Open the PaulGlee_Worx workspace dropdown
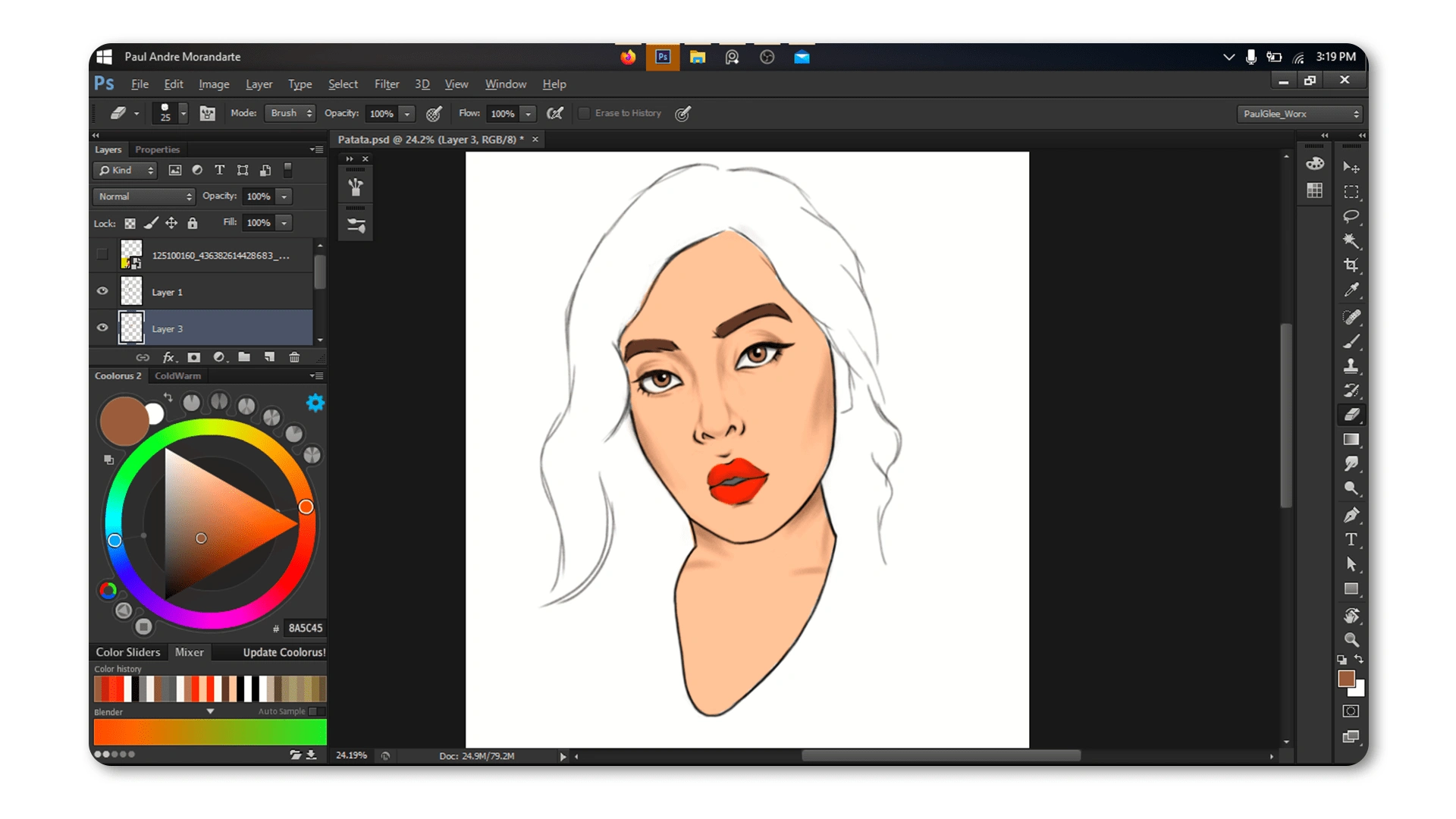The width and height of the screenshot is (1456, 819). (x=1301, y=114)
